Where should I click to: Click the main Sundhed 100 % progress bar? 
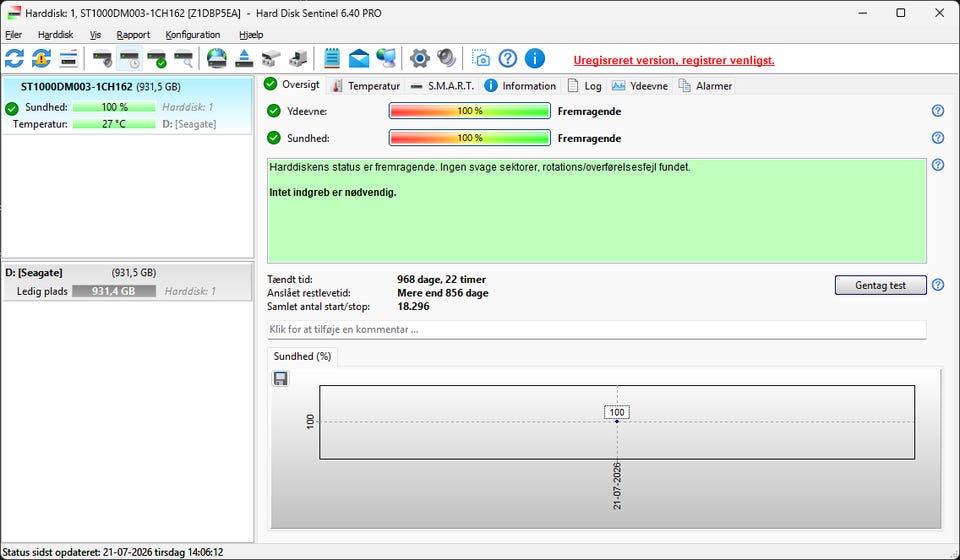tap(470, 138)
